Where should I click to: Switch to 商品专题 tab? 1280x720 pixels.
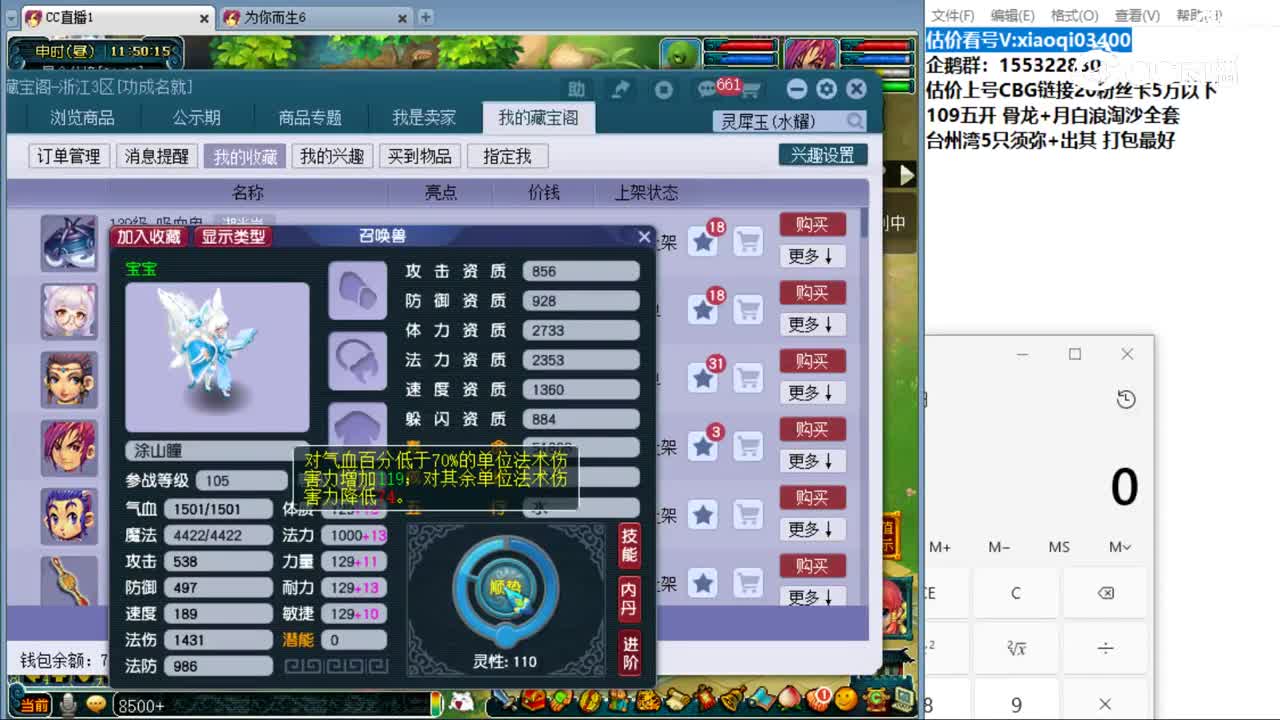click(310, 118)
